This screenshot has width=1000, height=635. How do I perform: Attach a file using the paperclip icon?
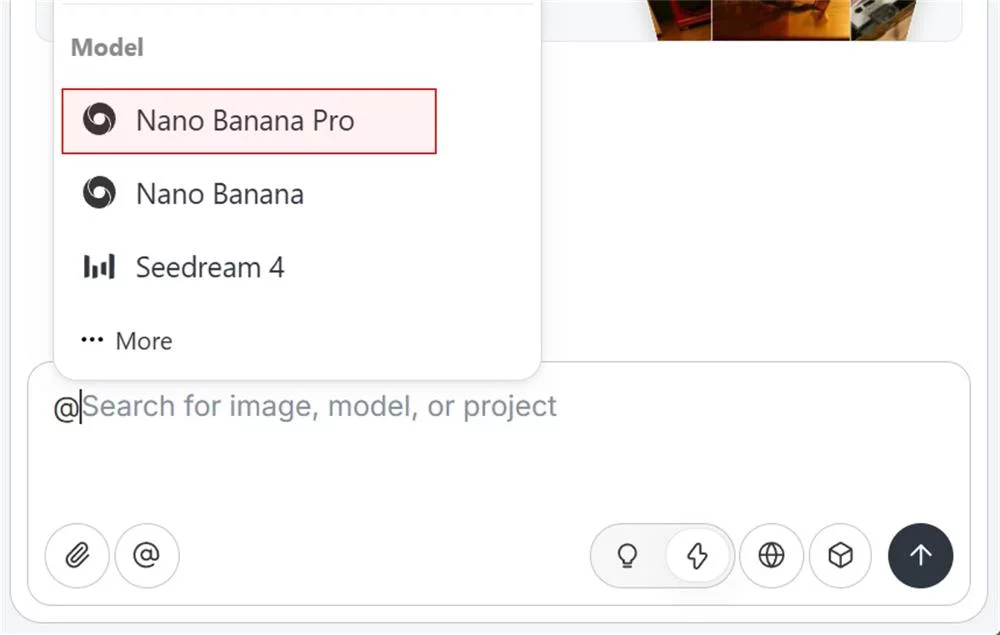tap(76, 556)
